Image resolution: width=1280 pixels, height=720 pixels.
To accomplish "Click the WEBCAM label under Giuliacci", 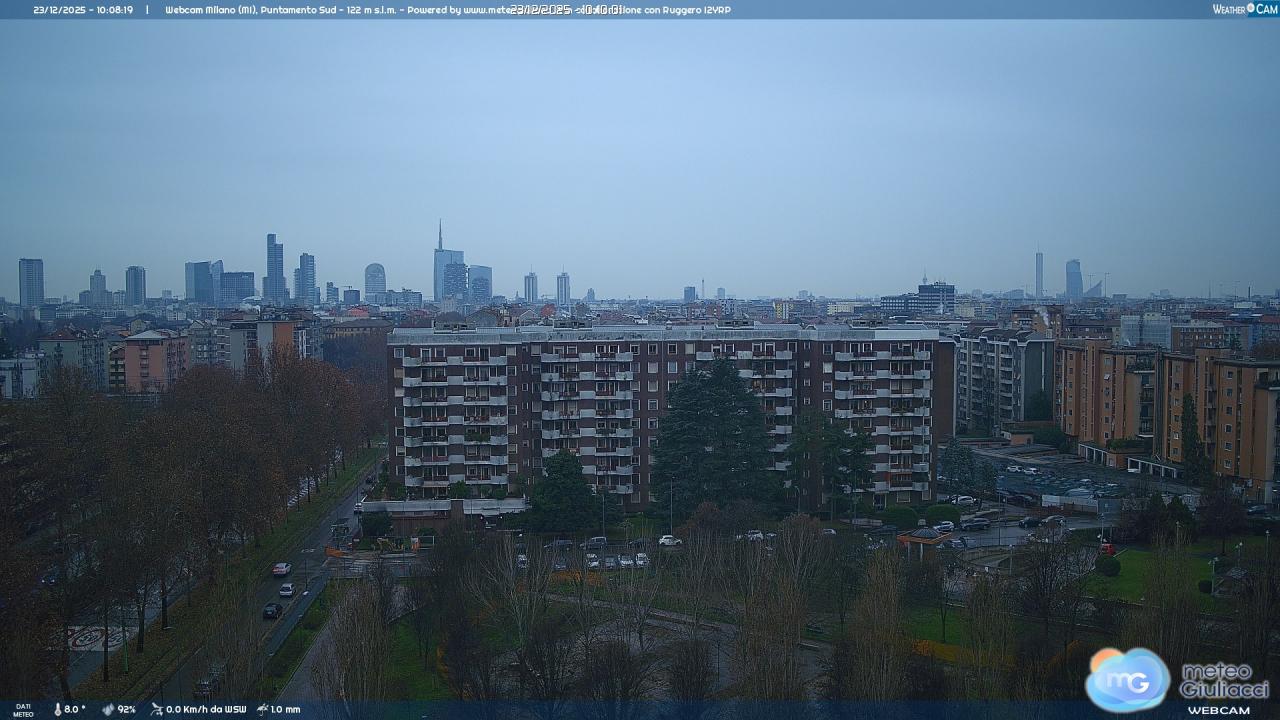I will pos(1218,710).
